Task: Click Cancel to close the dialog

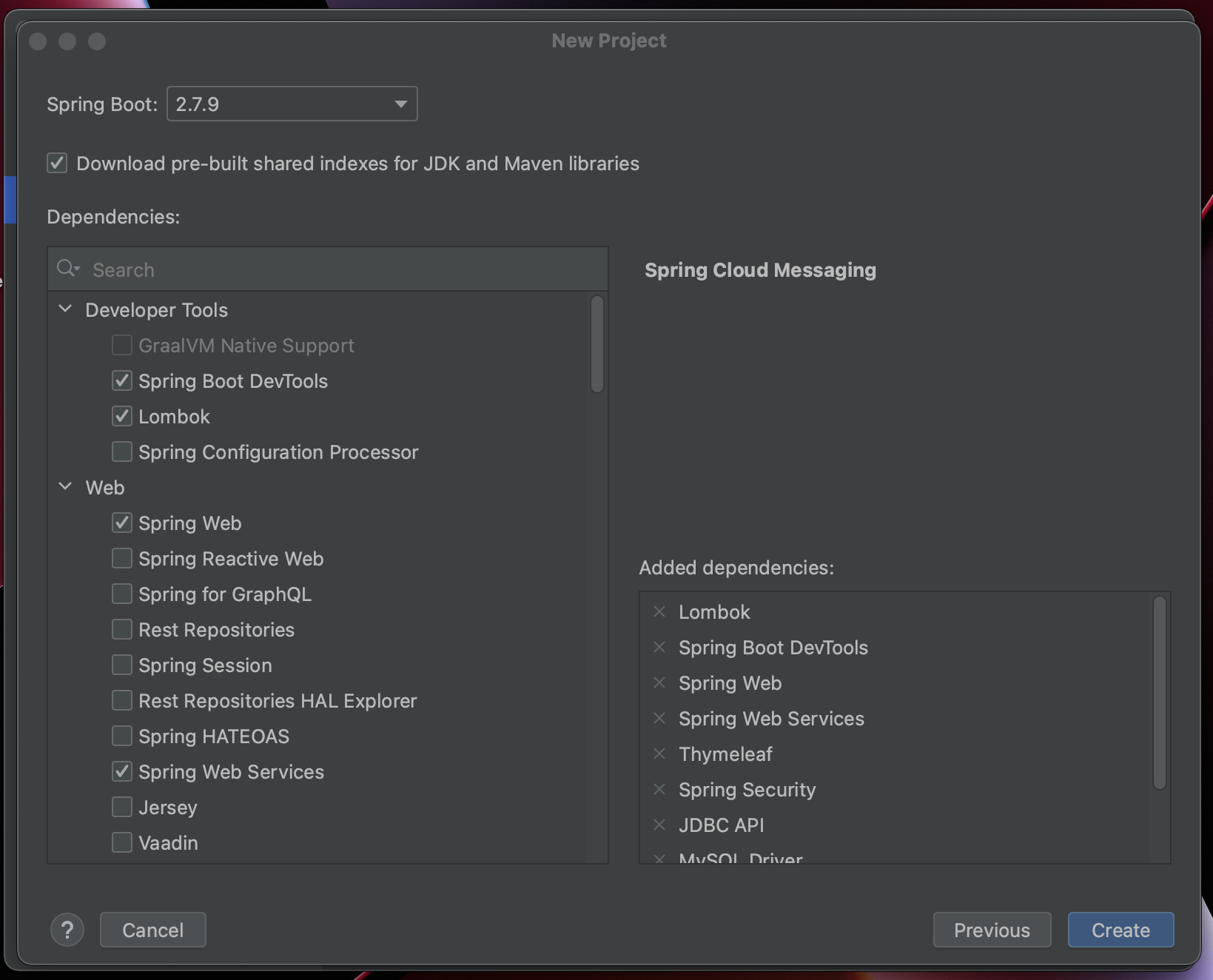Action: (153, 930)
